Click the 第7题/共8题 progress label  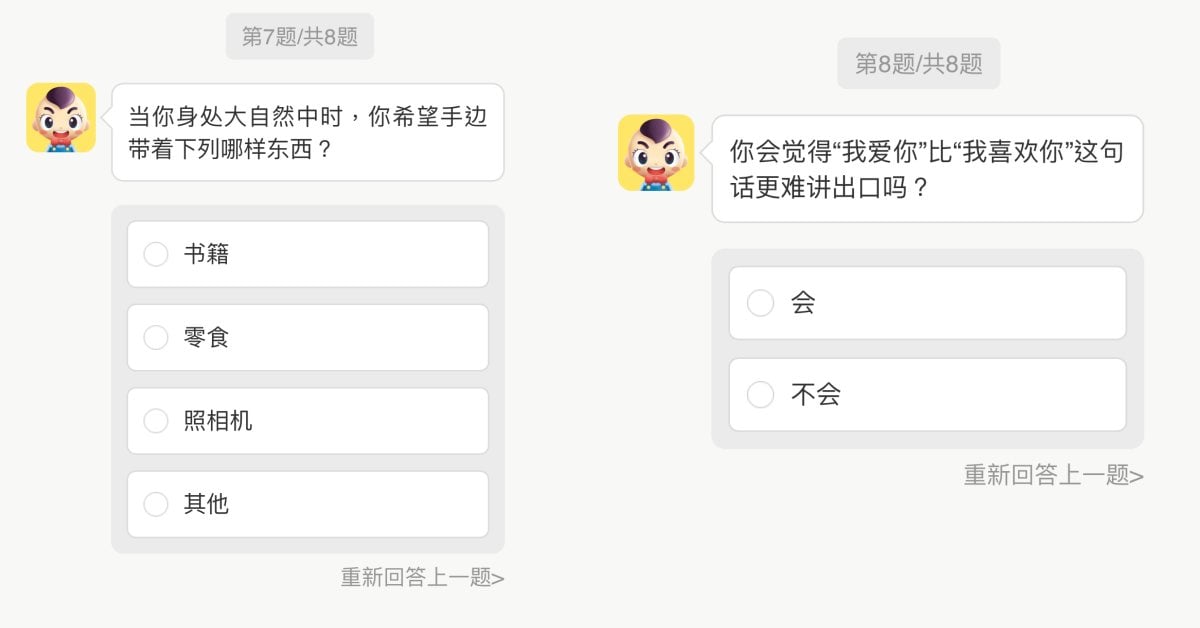point(300,37)
